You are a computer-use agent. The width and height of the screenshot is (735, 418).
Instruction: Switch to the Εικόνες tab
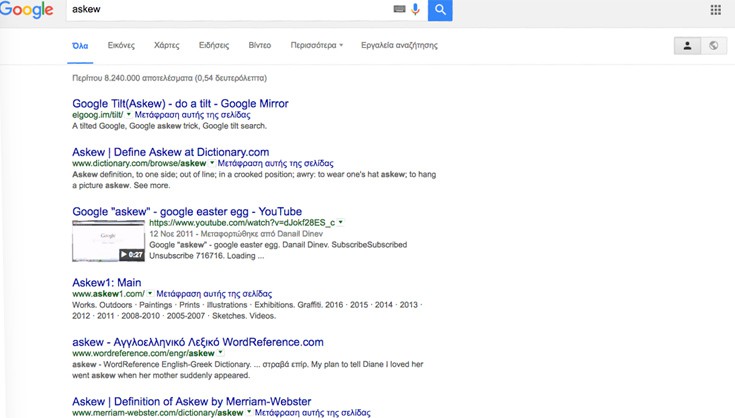[121, 45]
